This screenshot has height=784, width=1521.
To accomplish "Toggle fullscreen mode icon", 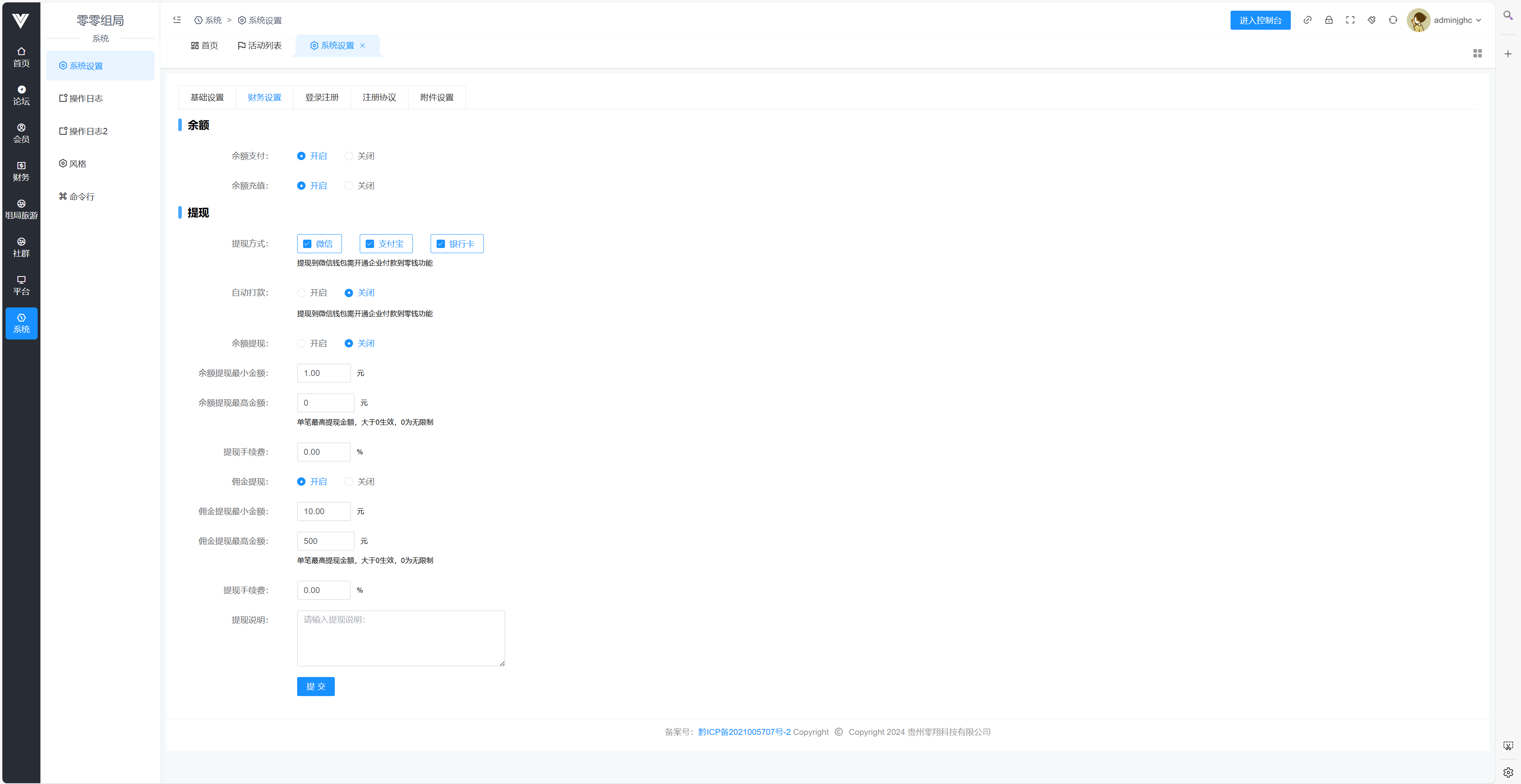I will coord(1350,20).
